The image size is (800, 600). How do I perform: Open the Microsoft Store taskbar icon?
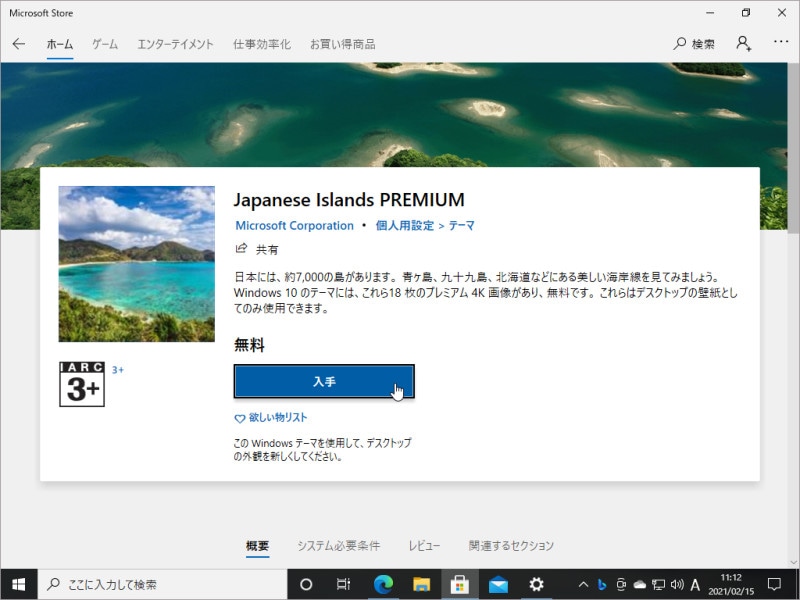pos(461,584)
